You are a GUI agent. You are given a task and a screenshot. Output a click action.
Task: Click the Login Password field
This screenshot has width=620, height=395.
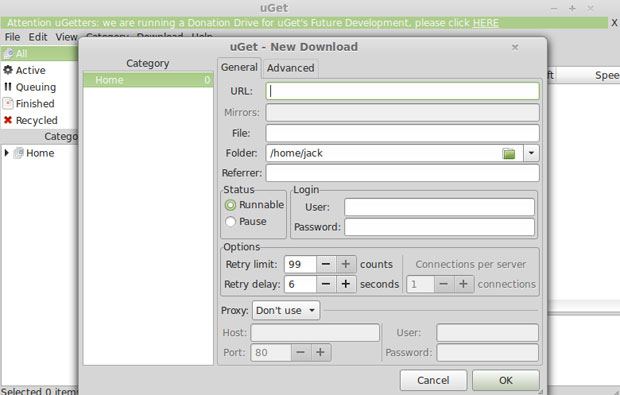439,227
